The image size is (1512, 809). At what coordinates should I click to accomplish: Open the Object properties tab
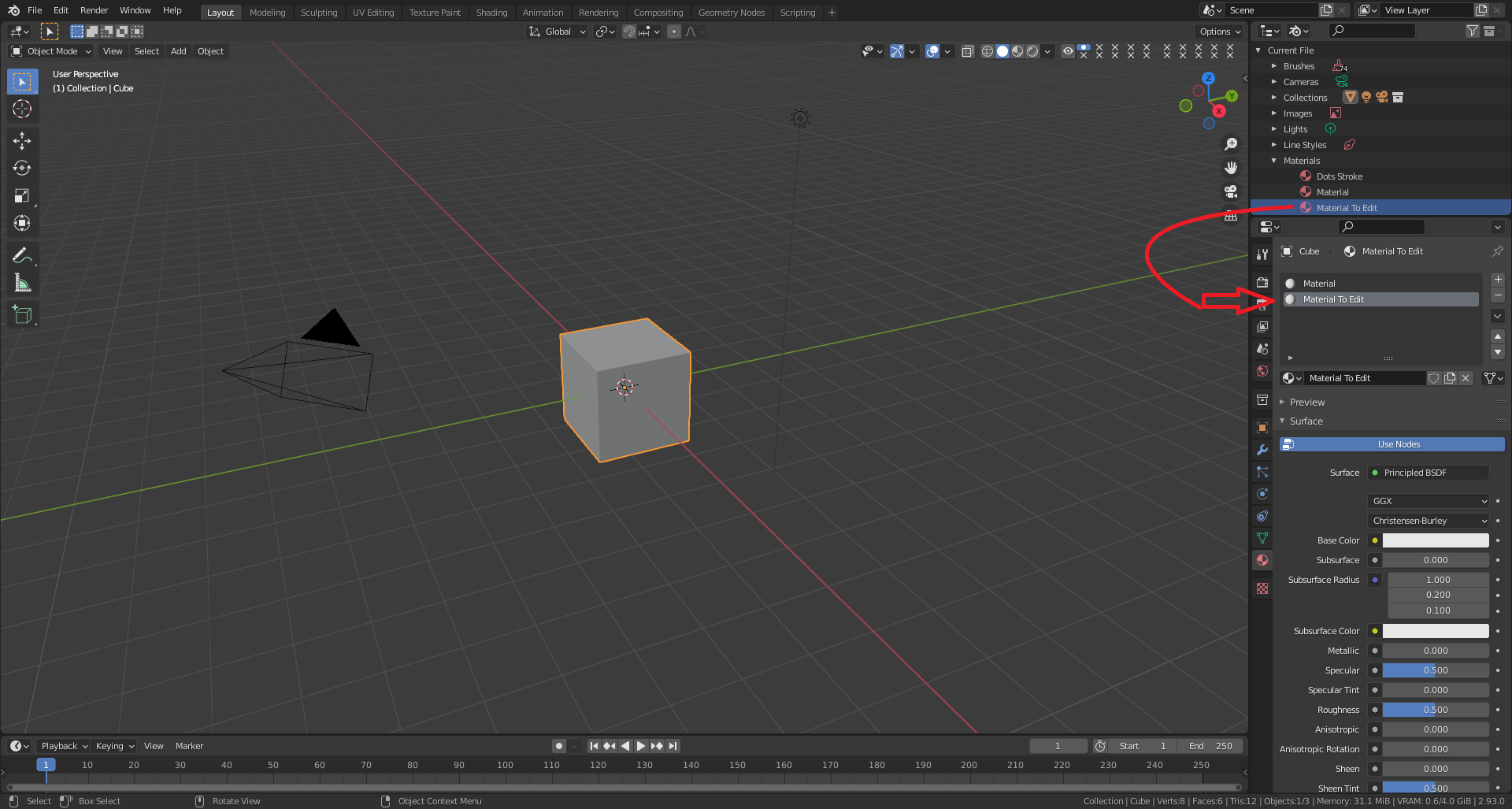[1262, 428]
